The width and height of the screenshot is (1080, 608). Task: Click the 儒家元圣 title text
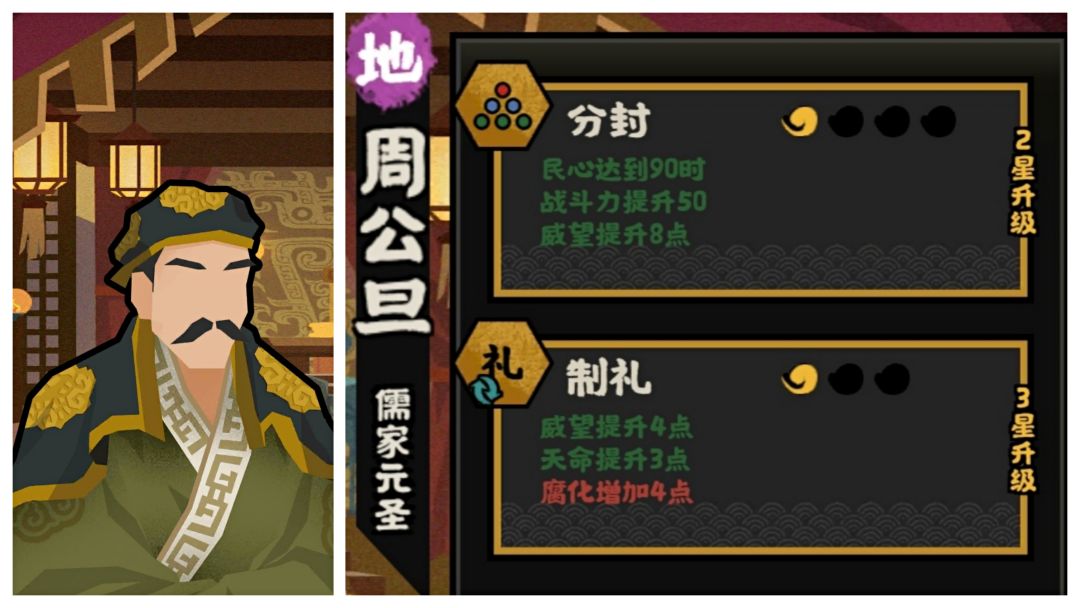coord(393,460)
